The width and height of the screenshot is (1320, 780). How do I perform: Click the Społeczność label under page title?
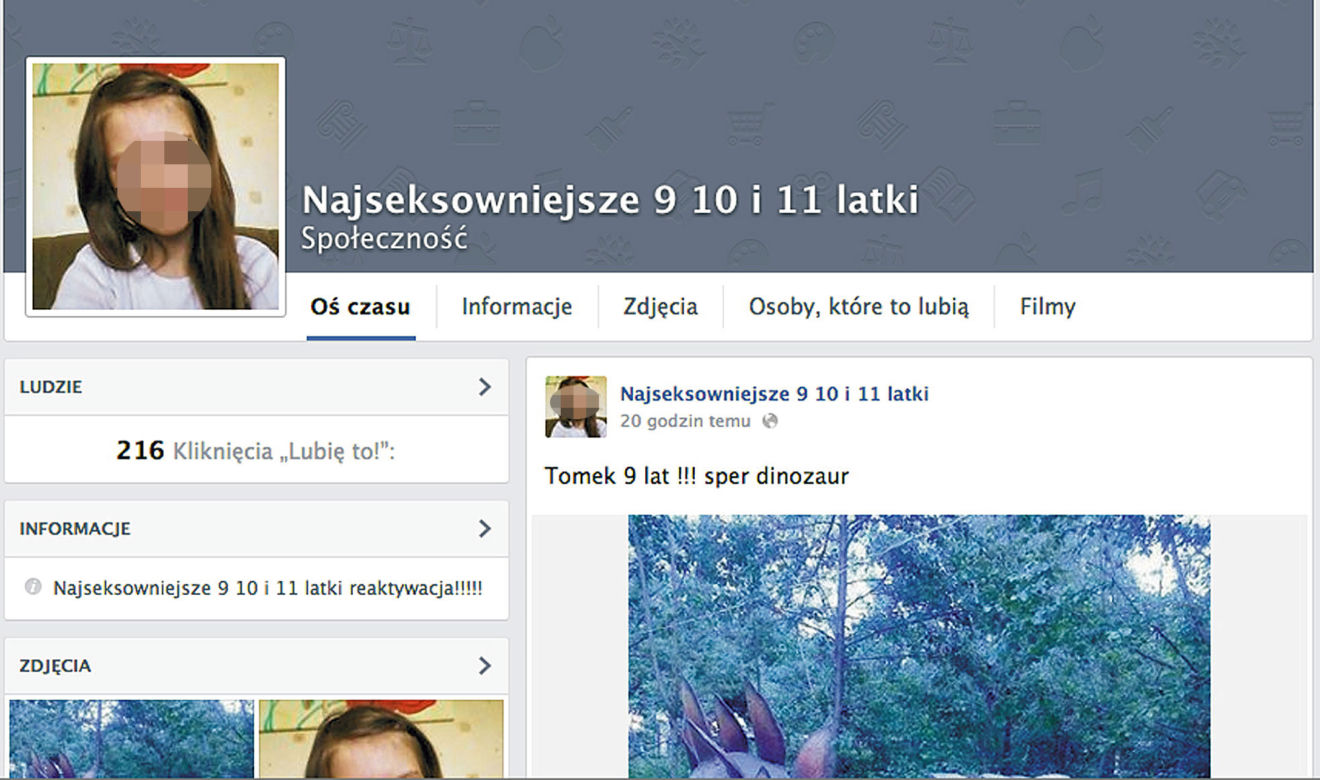[x=384, y=238]
